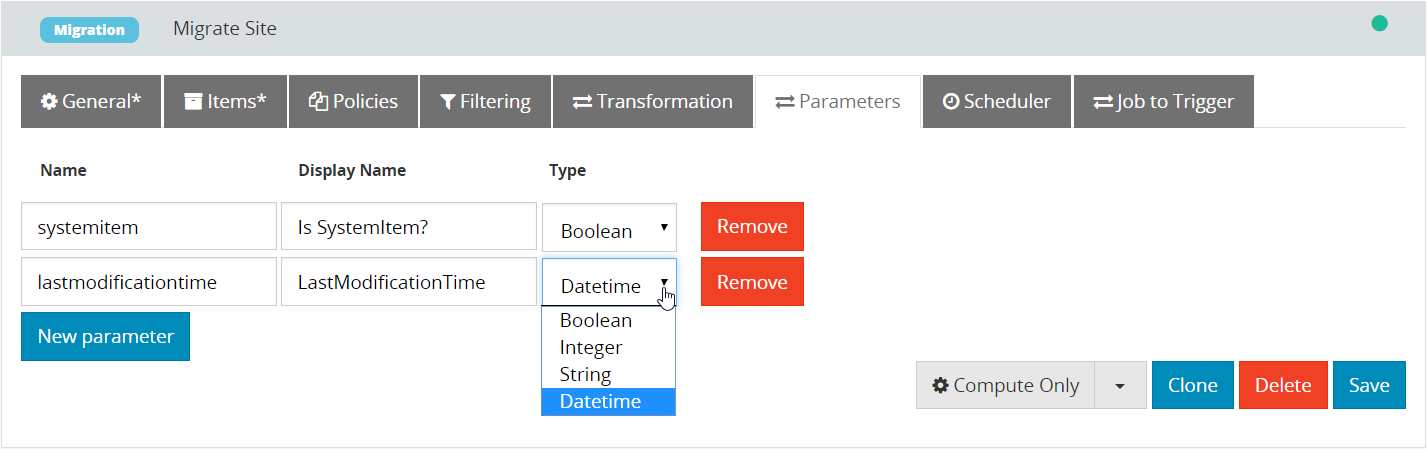Edit the lastmodificationtime name field
Image resolution: width=1427 pixels, height=449 pixels.
coord(149,282)
